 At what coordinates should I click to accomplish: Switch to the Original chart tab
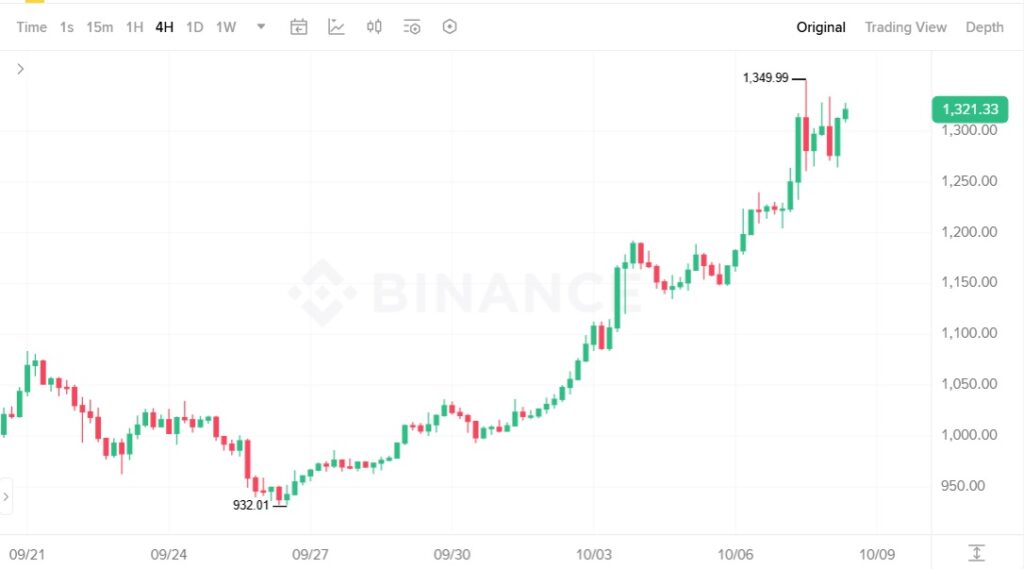[x=821, y=27]
